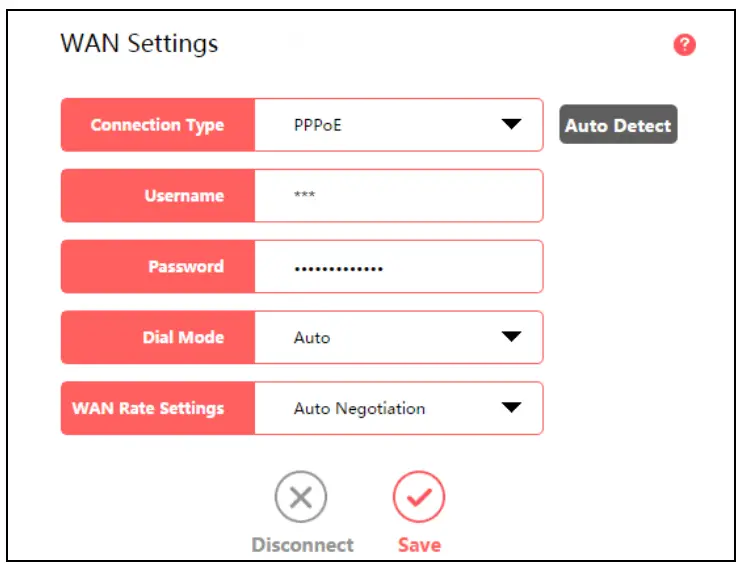This screenshot has height=572, width=743.
Task: Expand the Dial Mode dropdown arrow
Action: click(511, 337)
